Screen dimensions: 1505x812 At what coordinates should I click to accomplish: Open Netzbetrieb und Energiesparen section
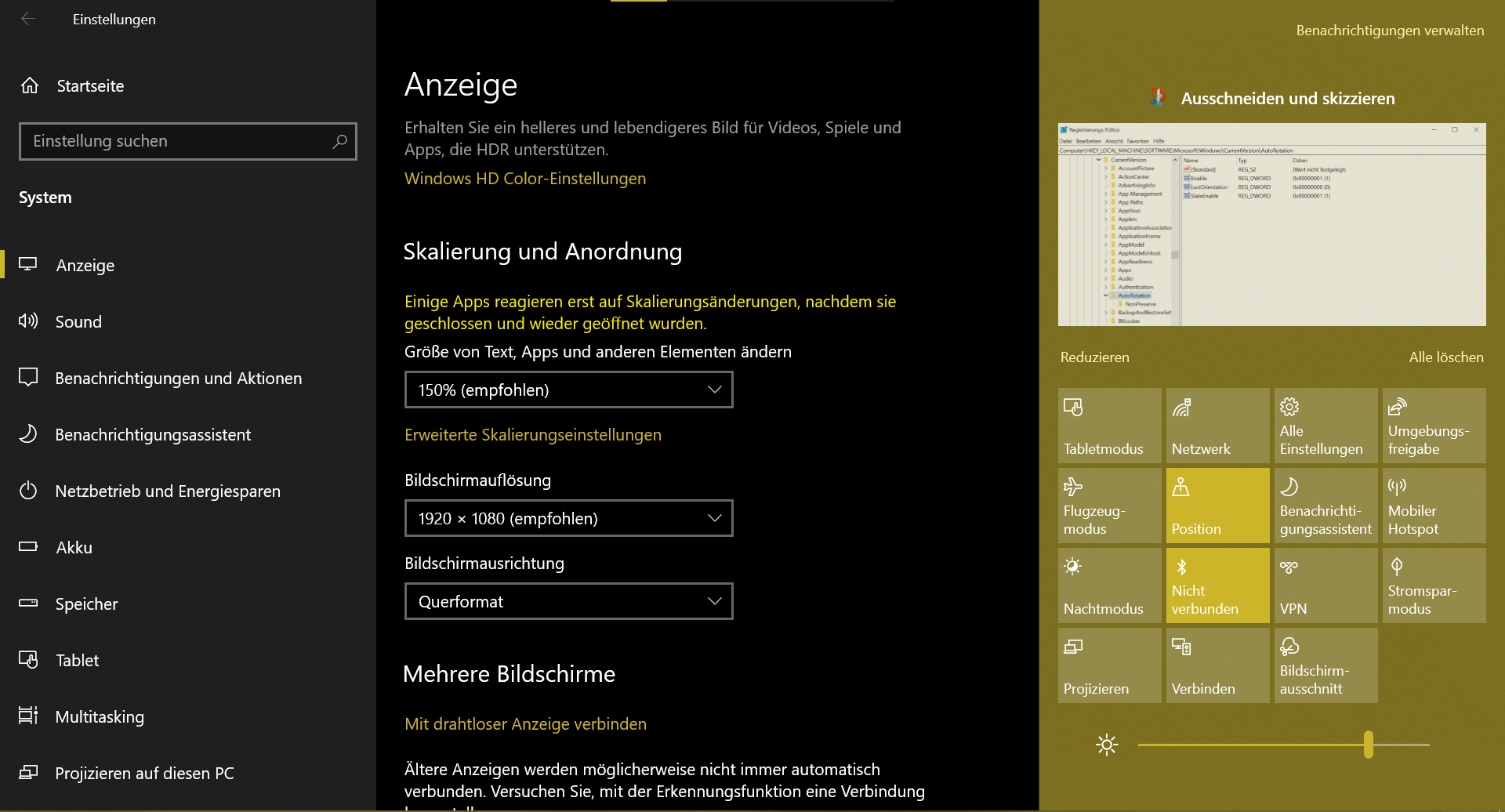coord(188,491)
